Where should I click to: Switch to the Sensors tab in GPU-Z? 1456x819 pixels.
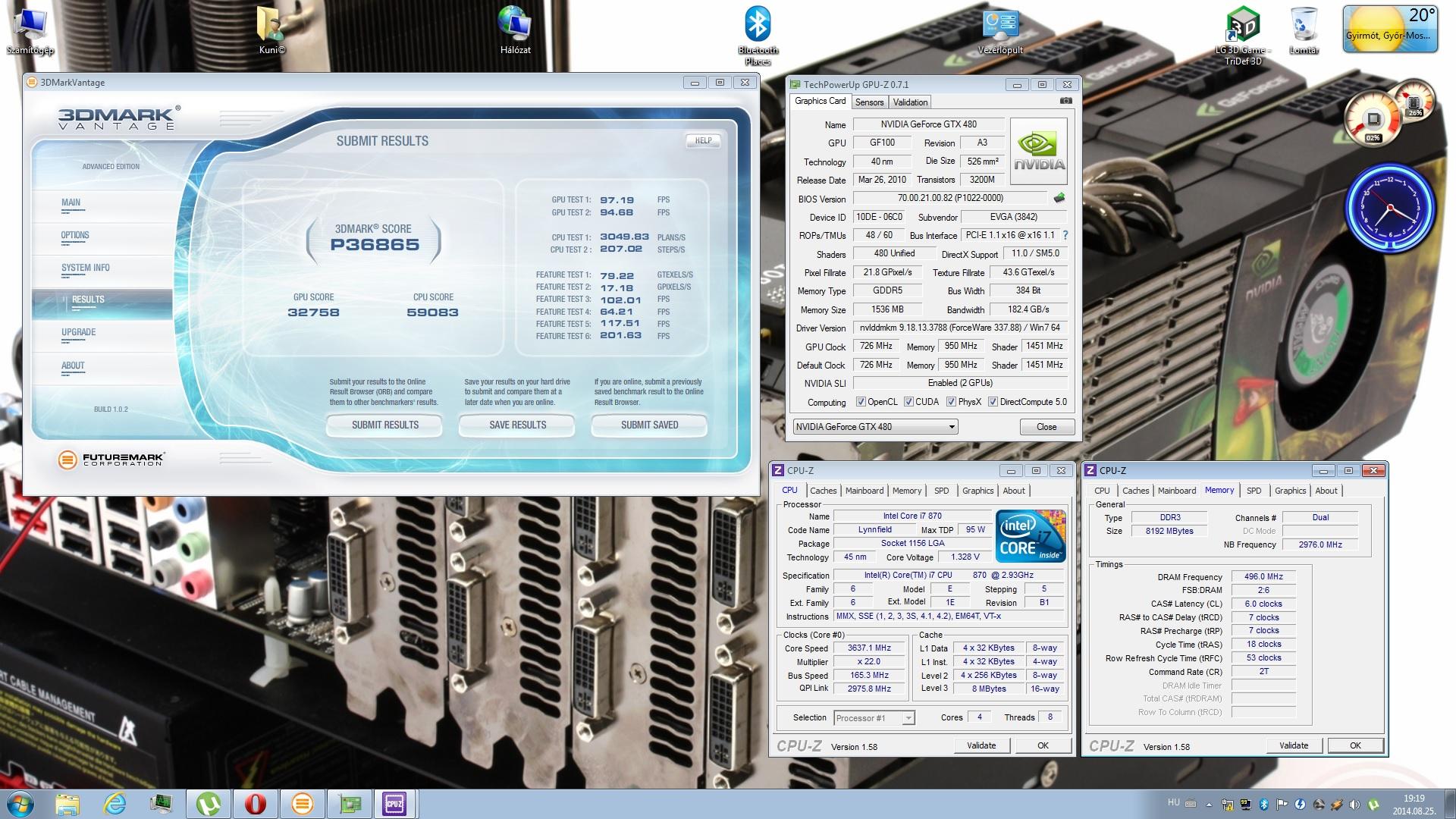click(869, 102)
